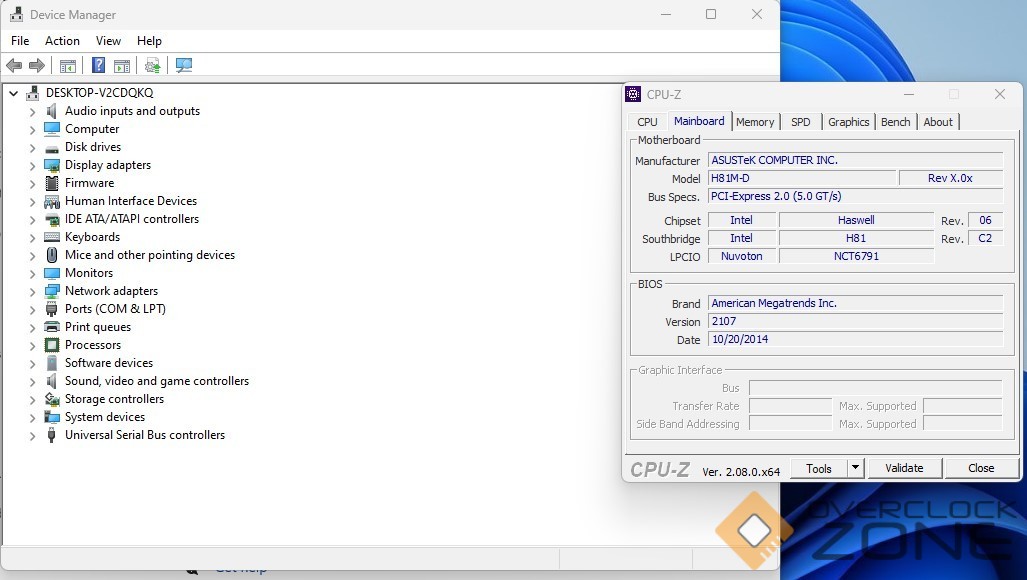Open the File menu in Device Manager
This screenshot has width=1027, height=580.
[x=20, y=41]
